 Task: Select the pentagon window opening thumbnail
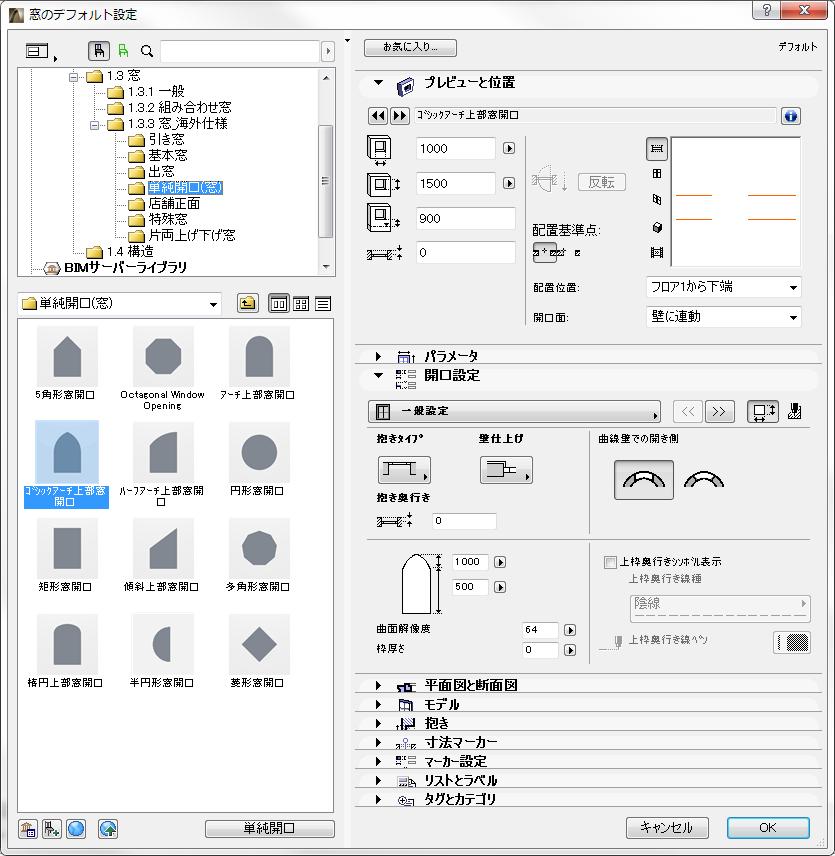pos(67,357)
